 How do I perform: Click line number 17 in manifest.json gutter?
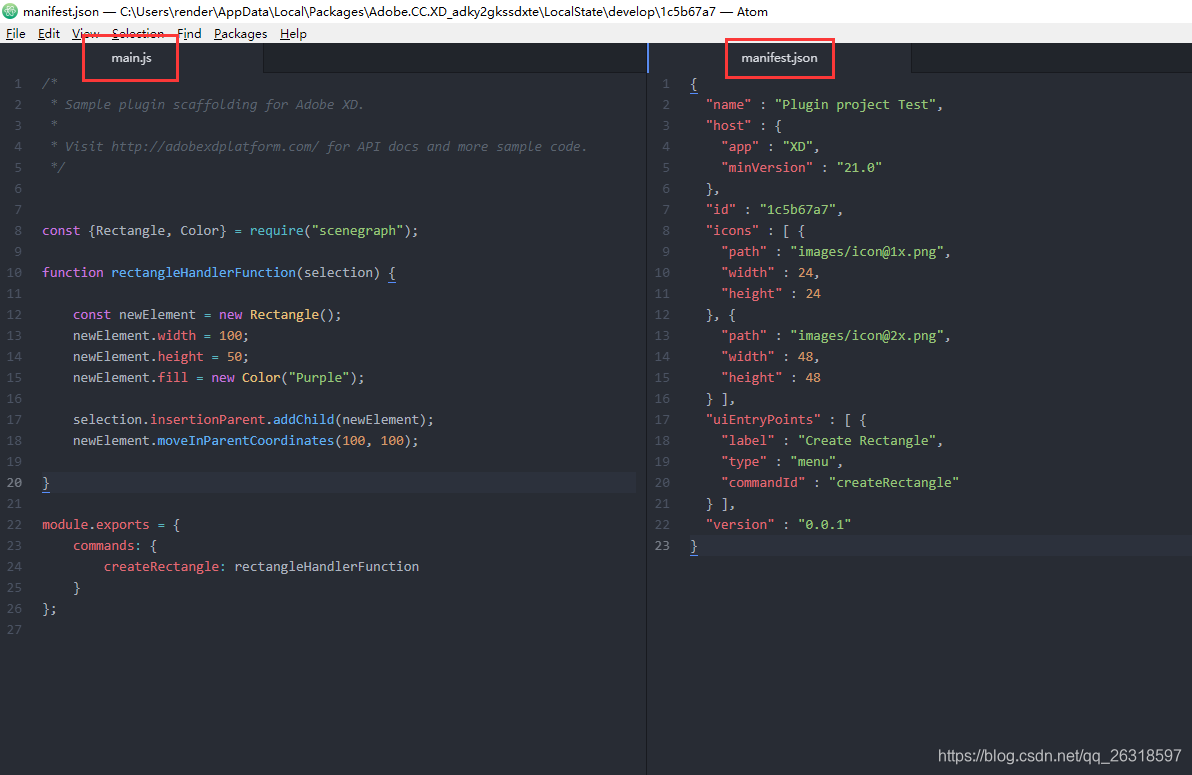[x=662, y=419]
